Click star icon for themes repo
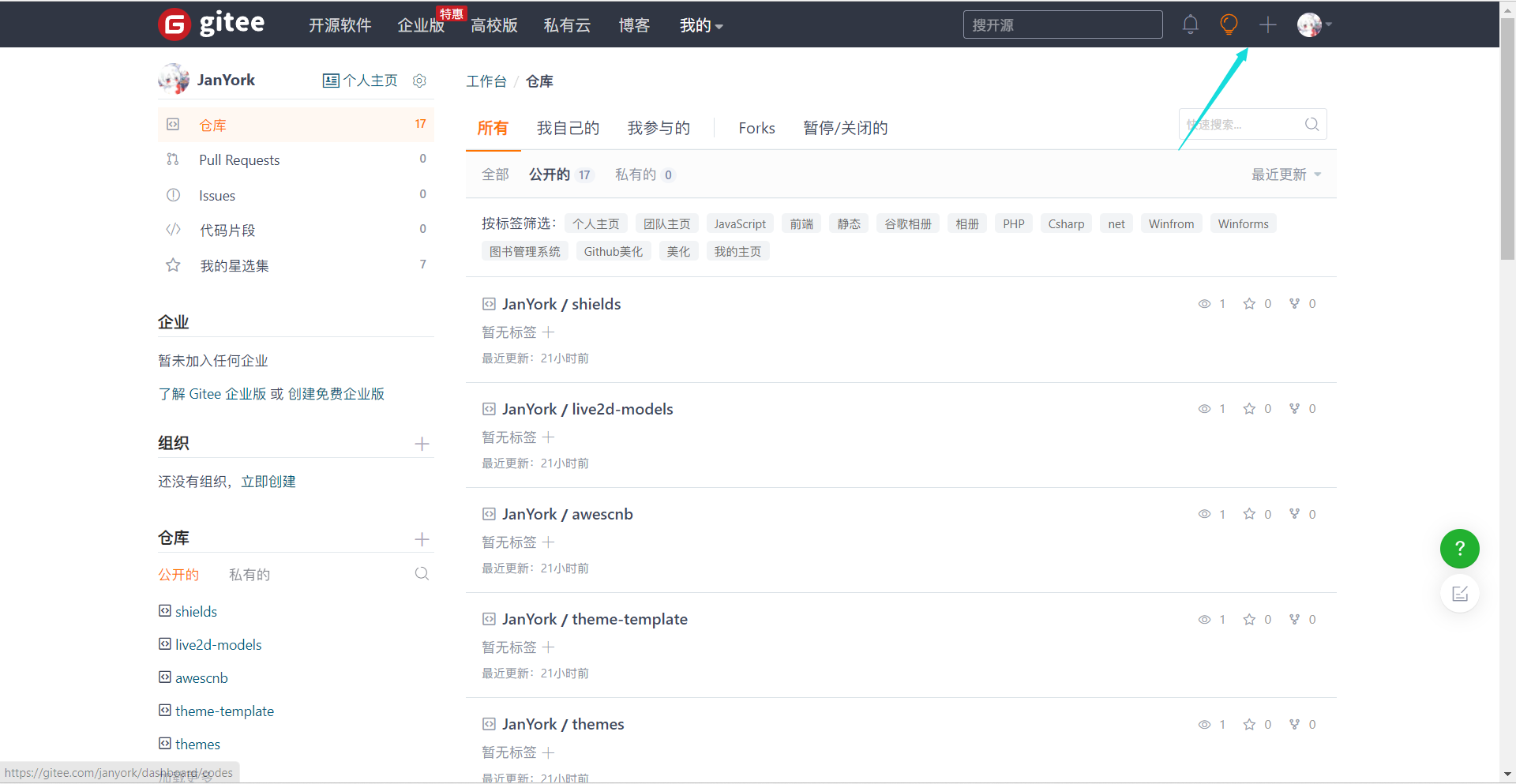The height and width of the screenshot is (784, 1516). (1249, 724)
